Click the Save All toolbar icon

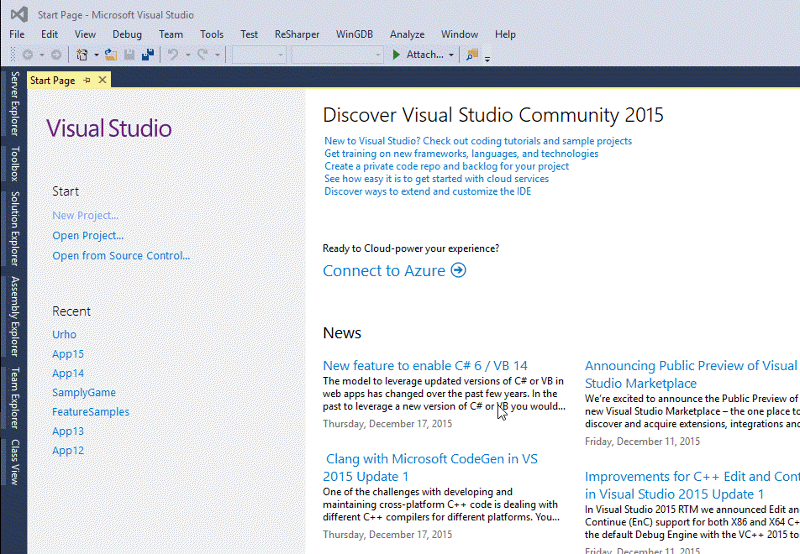pos(147,55)
